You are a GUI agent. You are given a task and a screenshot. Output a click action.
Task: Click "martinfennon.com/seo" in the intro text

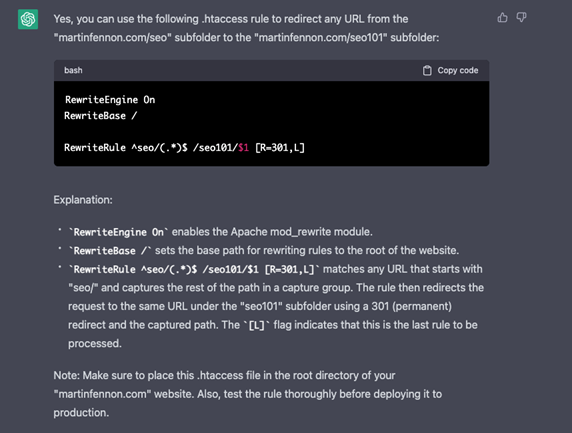click(113, 38)
